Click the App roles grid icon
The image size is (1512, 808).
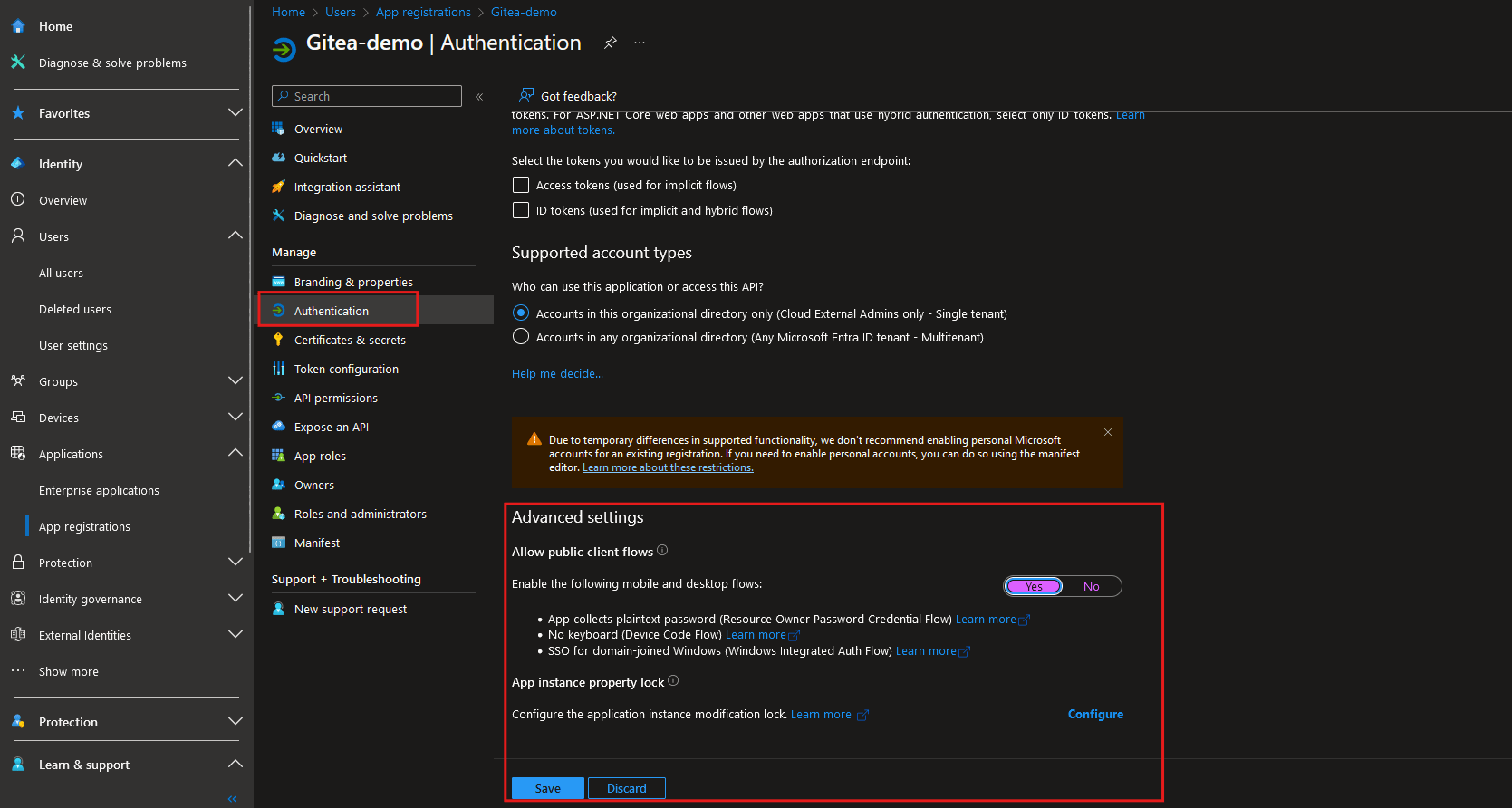point(278,456)
